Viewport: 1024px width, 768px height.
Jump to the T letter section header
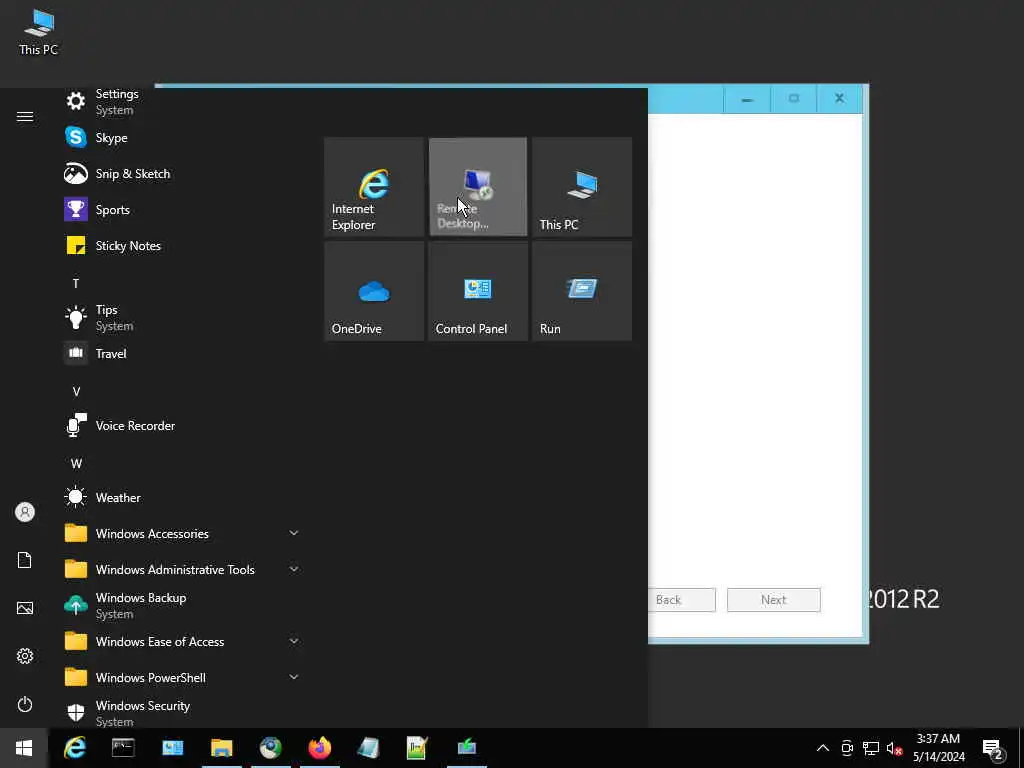point(76,283)
